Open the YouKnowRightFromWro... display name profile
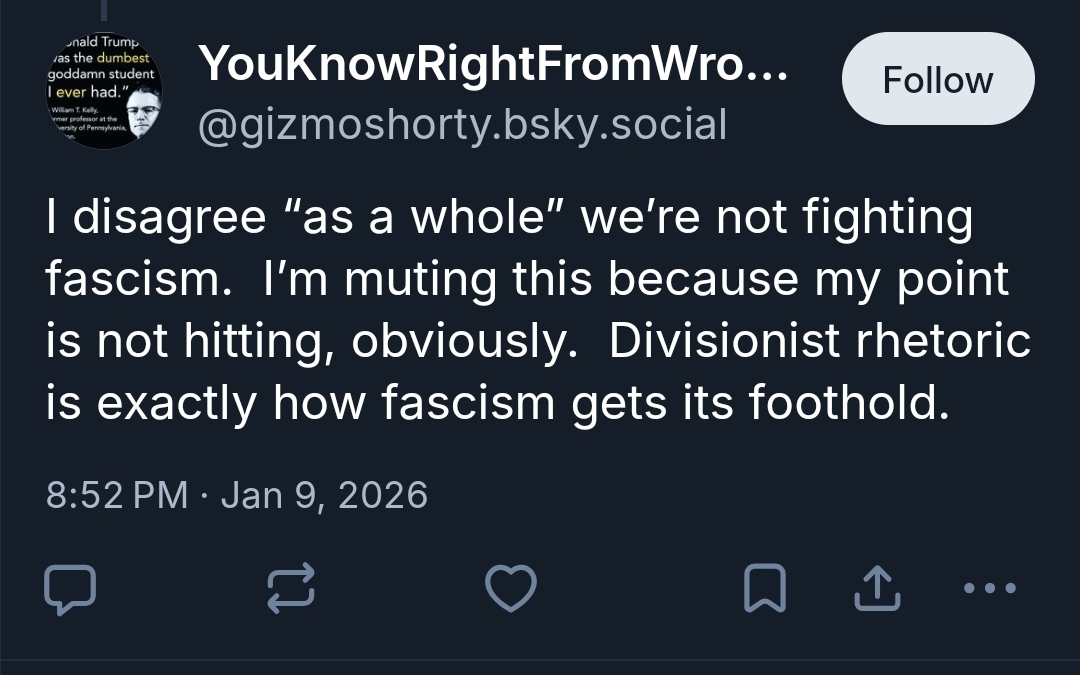Screen dimensions: 1080x675 click(x=494, y=64)
